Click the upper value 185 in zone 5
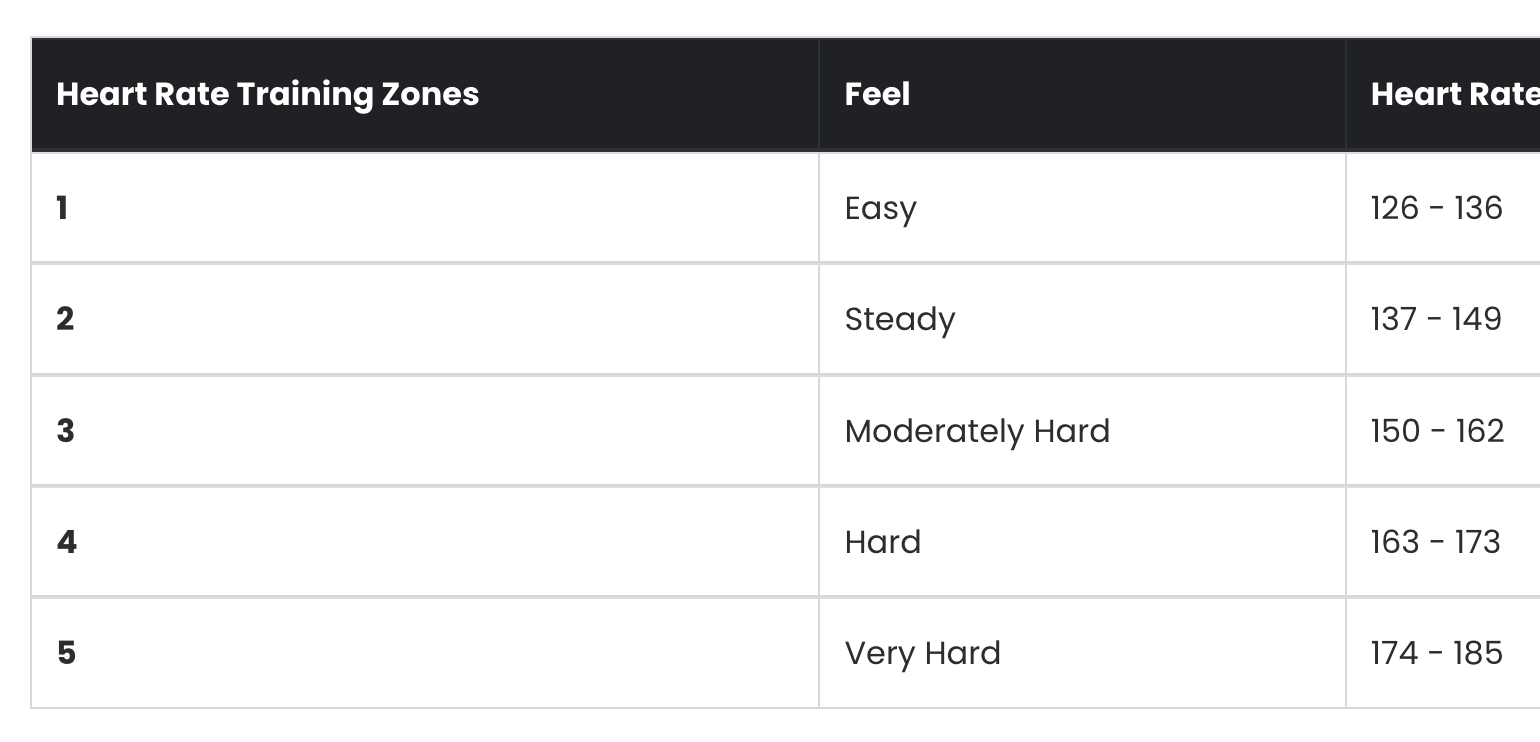 coord(1478,653)
